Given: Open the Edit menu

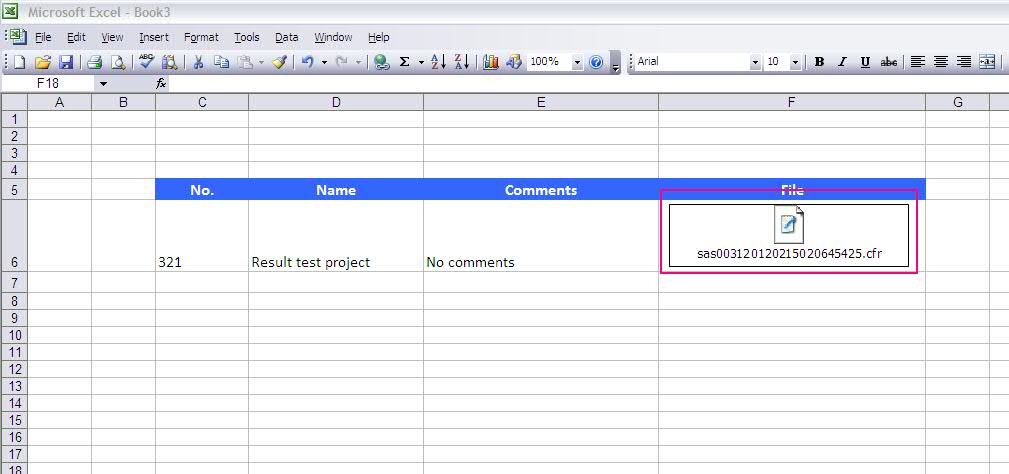Looking at the screenshot, I should [x=77, y=37].
